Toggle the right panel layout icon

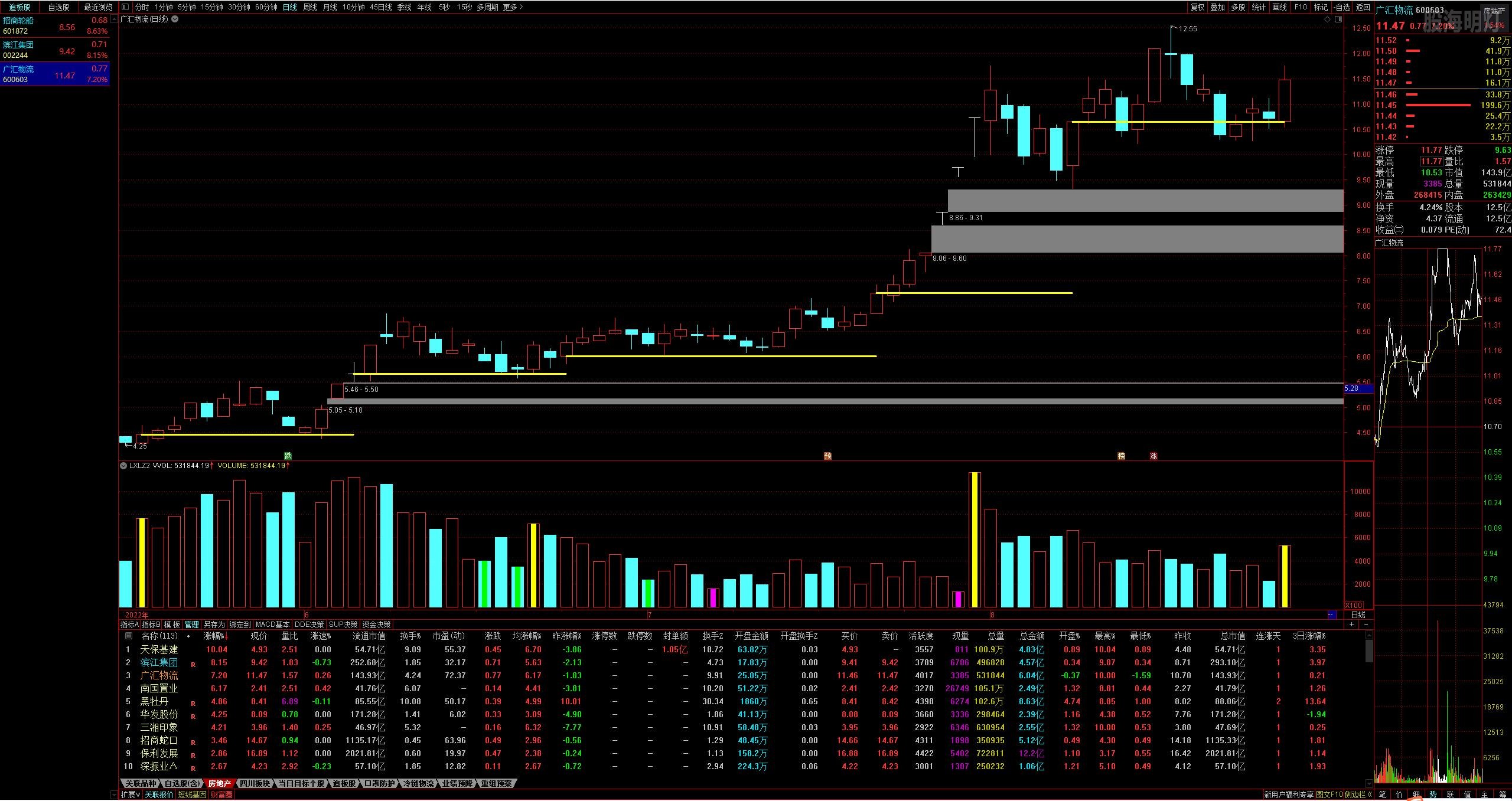[x=1338, y=19]
